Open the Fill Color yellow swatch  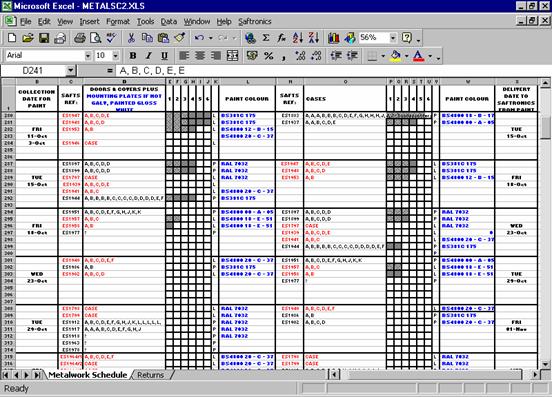pyautogui.click(x=396, y=56)
